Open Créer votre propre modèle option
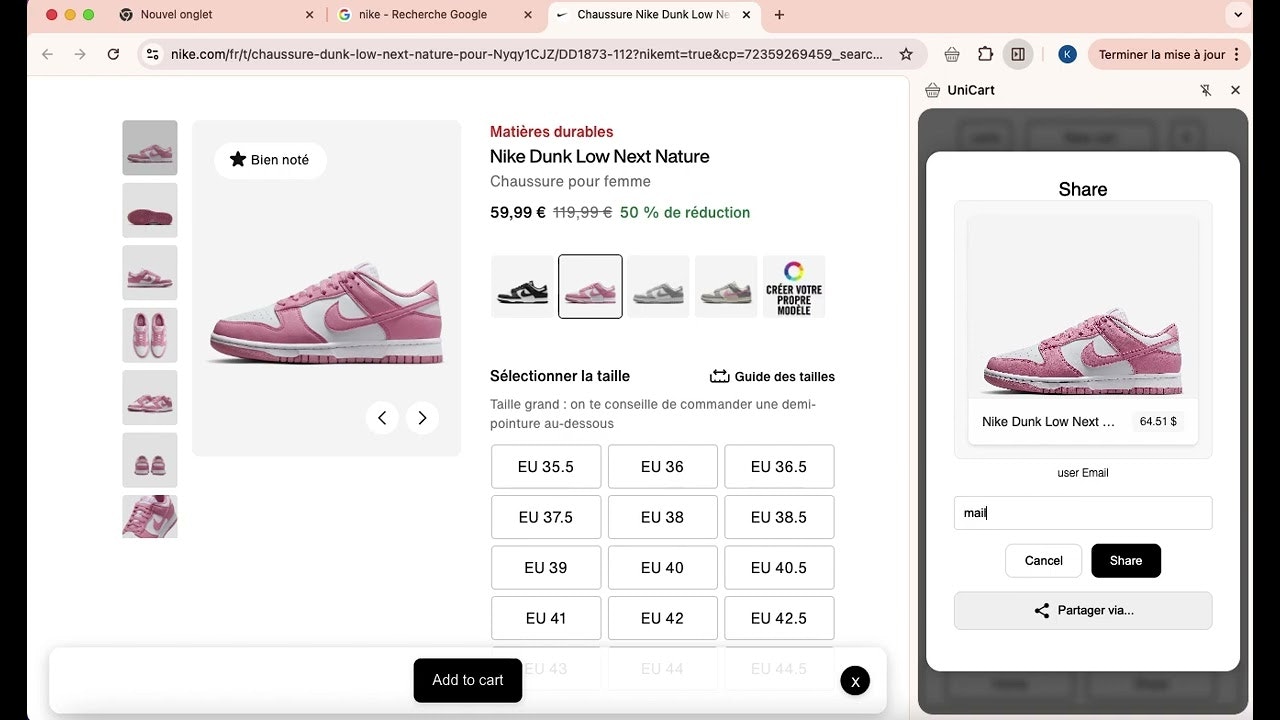1280x720 pixels. click(x=794, y=287)
